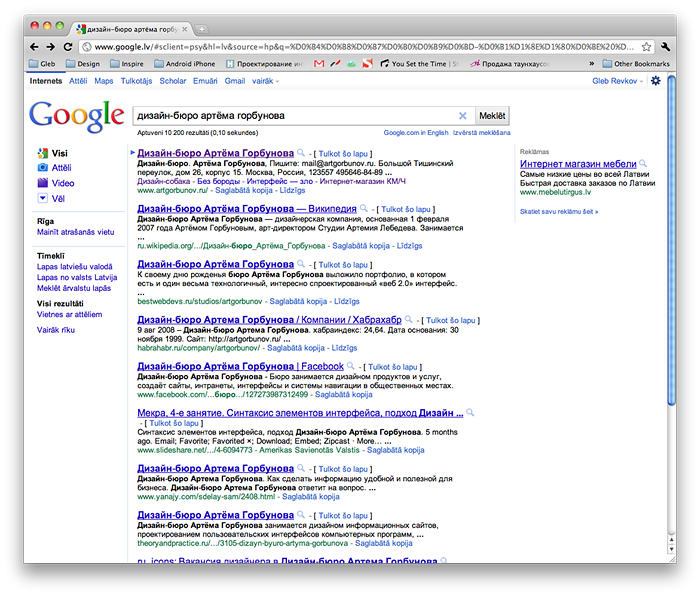Open the Chrome wrench settings menu

tap(663, 46)
